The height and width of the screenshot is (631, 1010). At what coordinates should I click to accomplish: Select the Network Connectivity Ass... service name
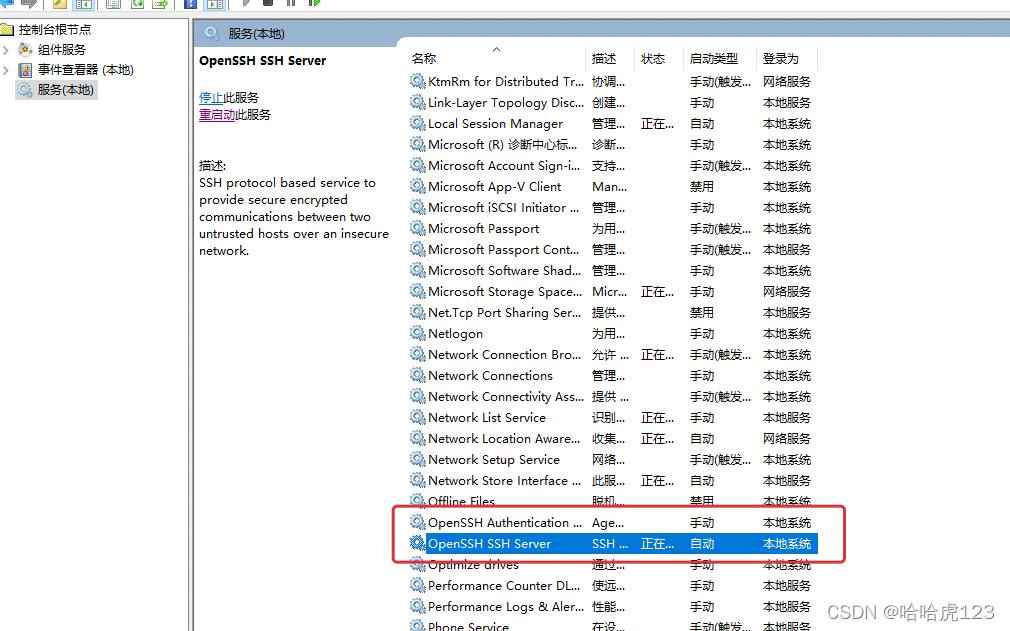pyautogui.click(x=506, y=397)
